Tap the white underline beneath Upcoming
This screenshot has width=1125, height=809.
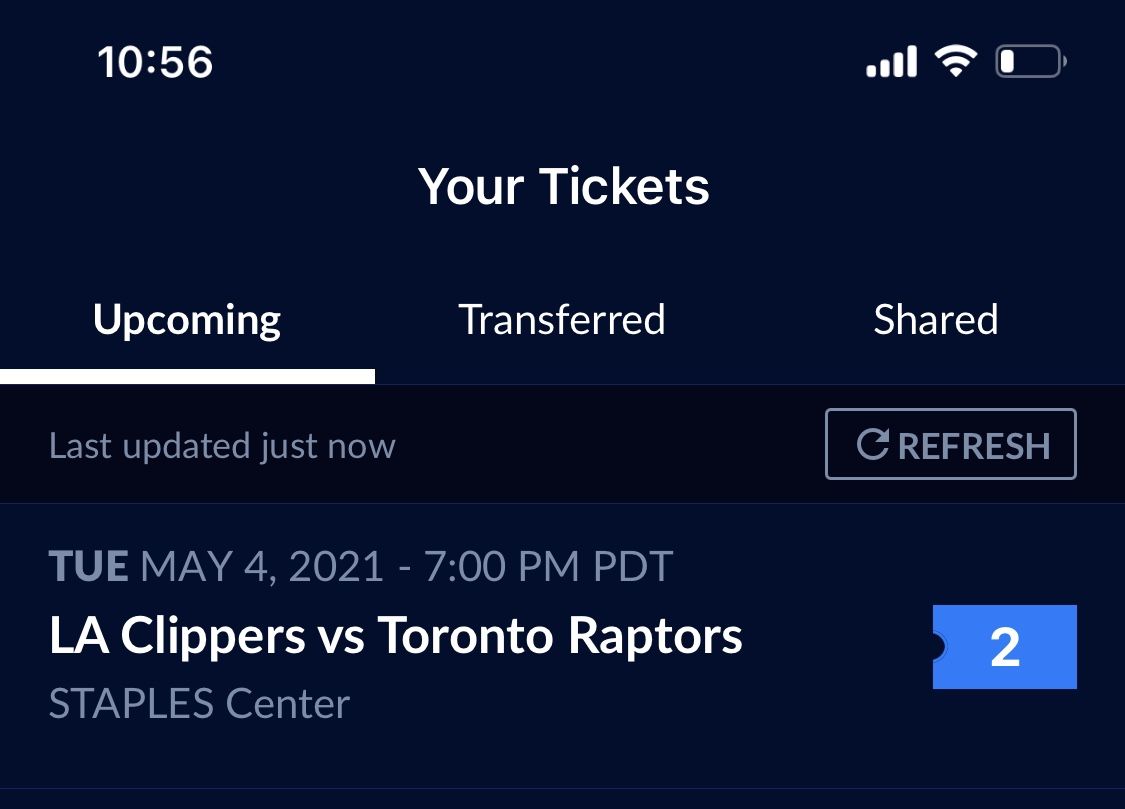(x=187, y=377)
